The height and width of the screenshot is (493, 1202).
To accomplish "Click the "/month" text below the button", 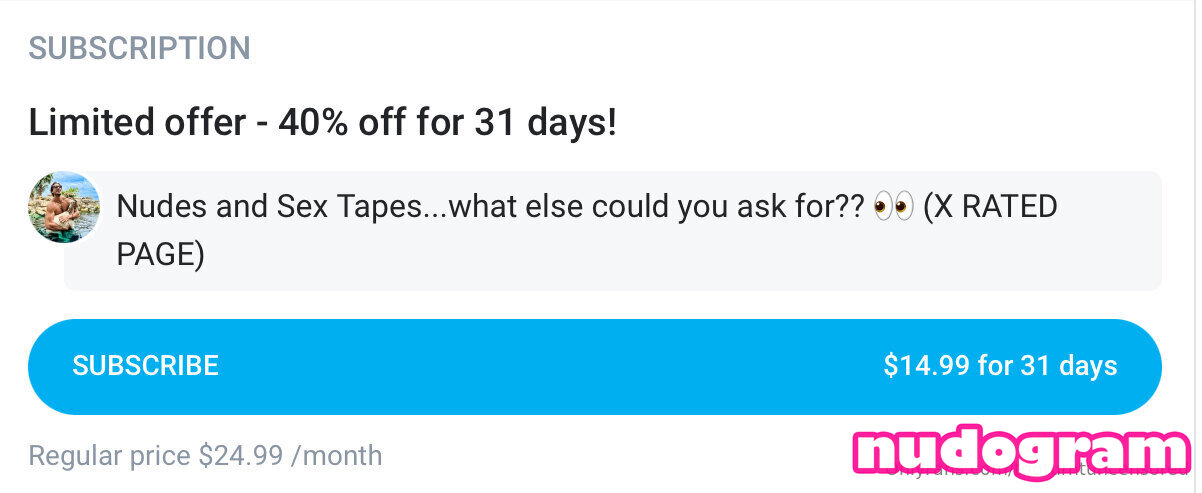I will (336, 456).
